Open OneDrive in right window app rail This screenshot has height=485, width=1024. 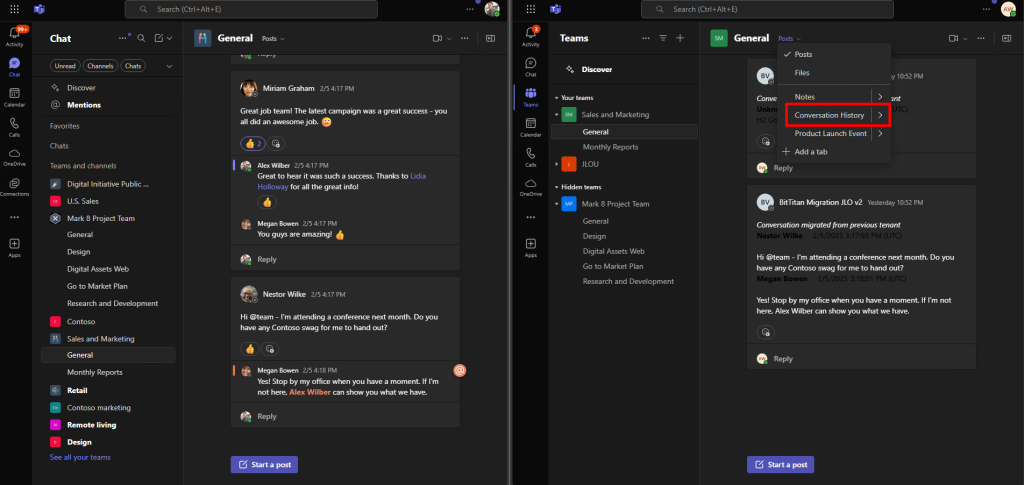(x=531, y=187)
